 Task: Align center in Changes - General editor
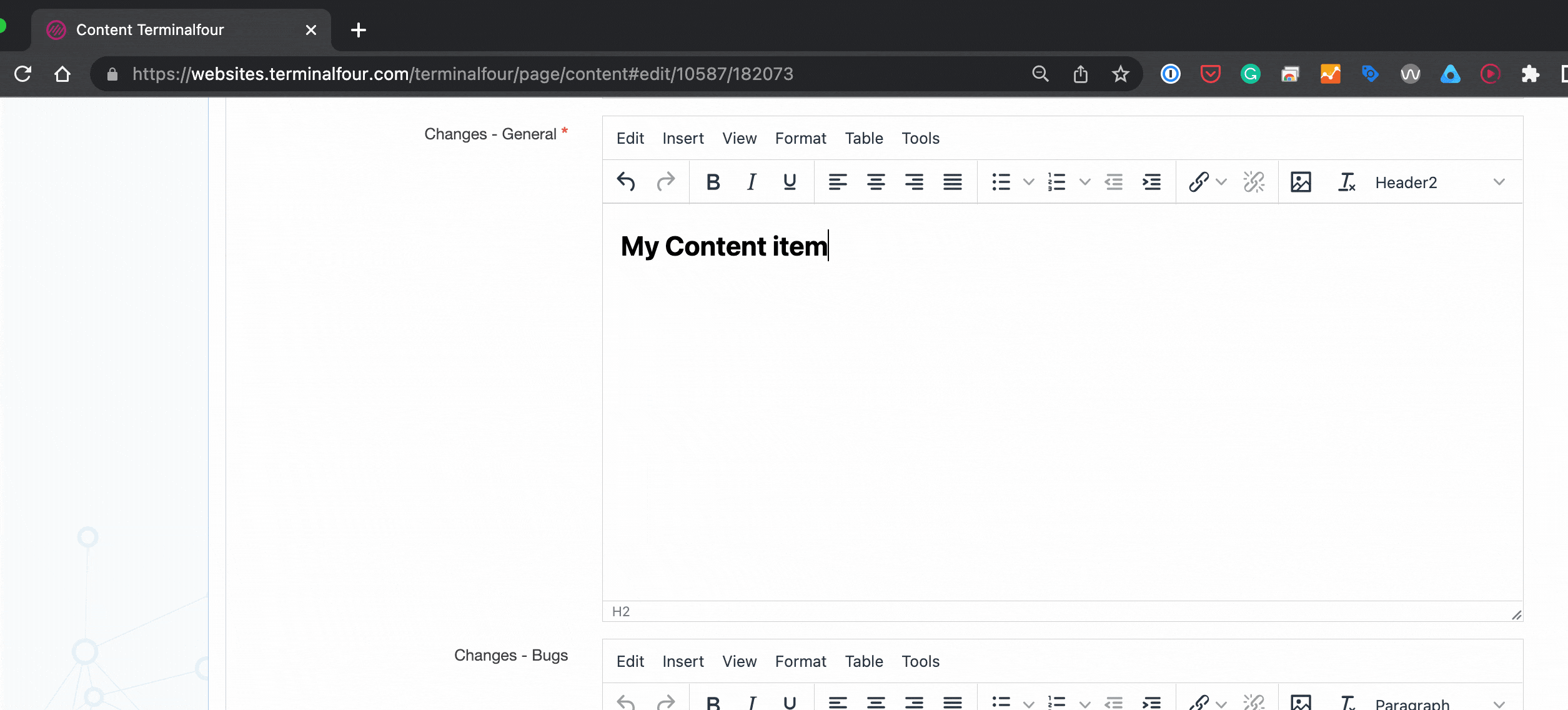876,182
